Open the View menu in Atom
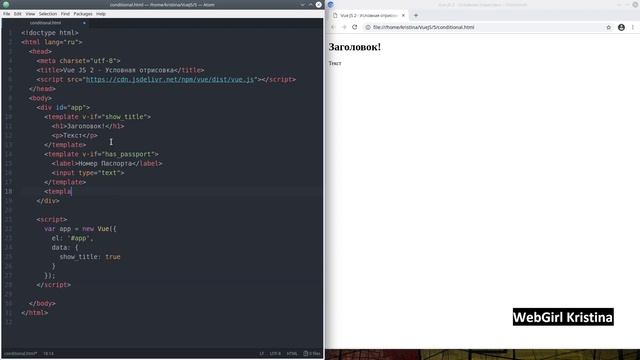The width and height of the screenshot is (640, 360). click(30, 14)
